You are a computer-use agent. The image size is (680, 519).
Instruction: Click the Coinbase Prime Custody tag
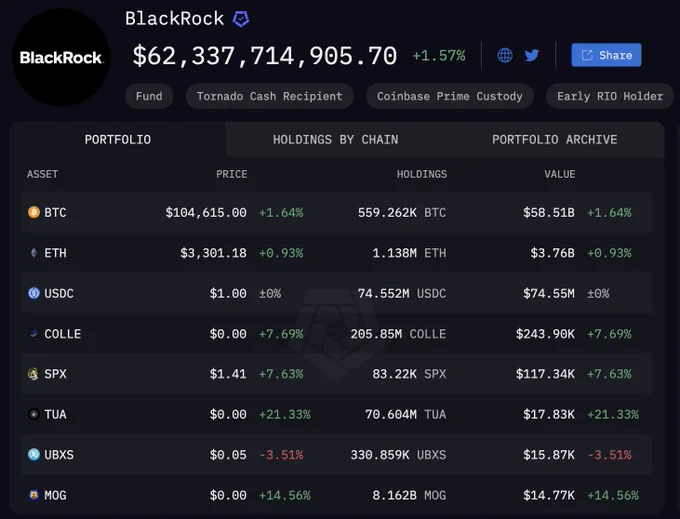[x=450, y=96]
